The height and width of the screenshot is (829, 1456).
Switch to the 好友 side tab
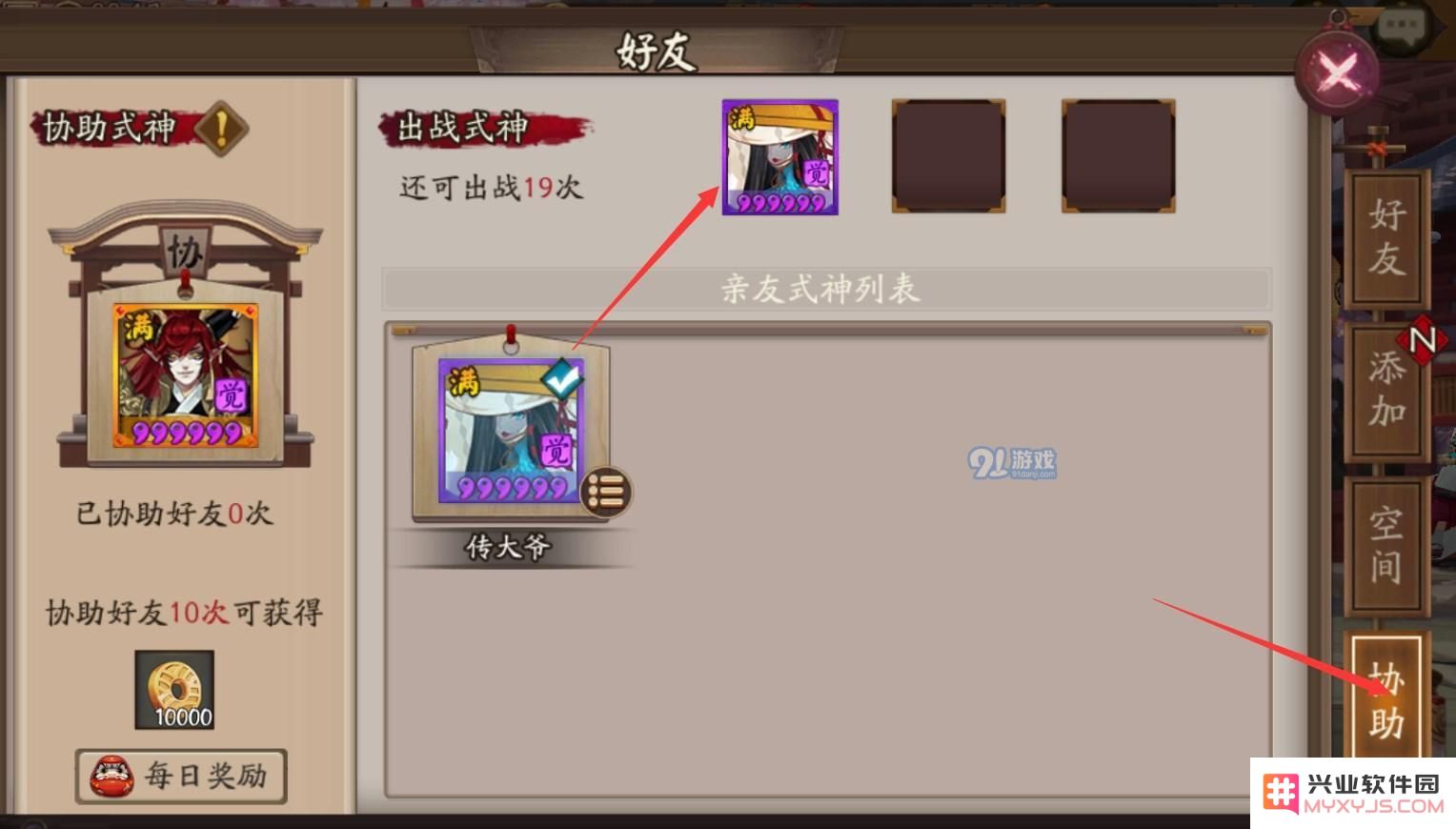click(x=1386, y=236)
